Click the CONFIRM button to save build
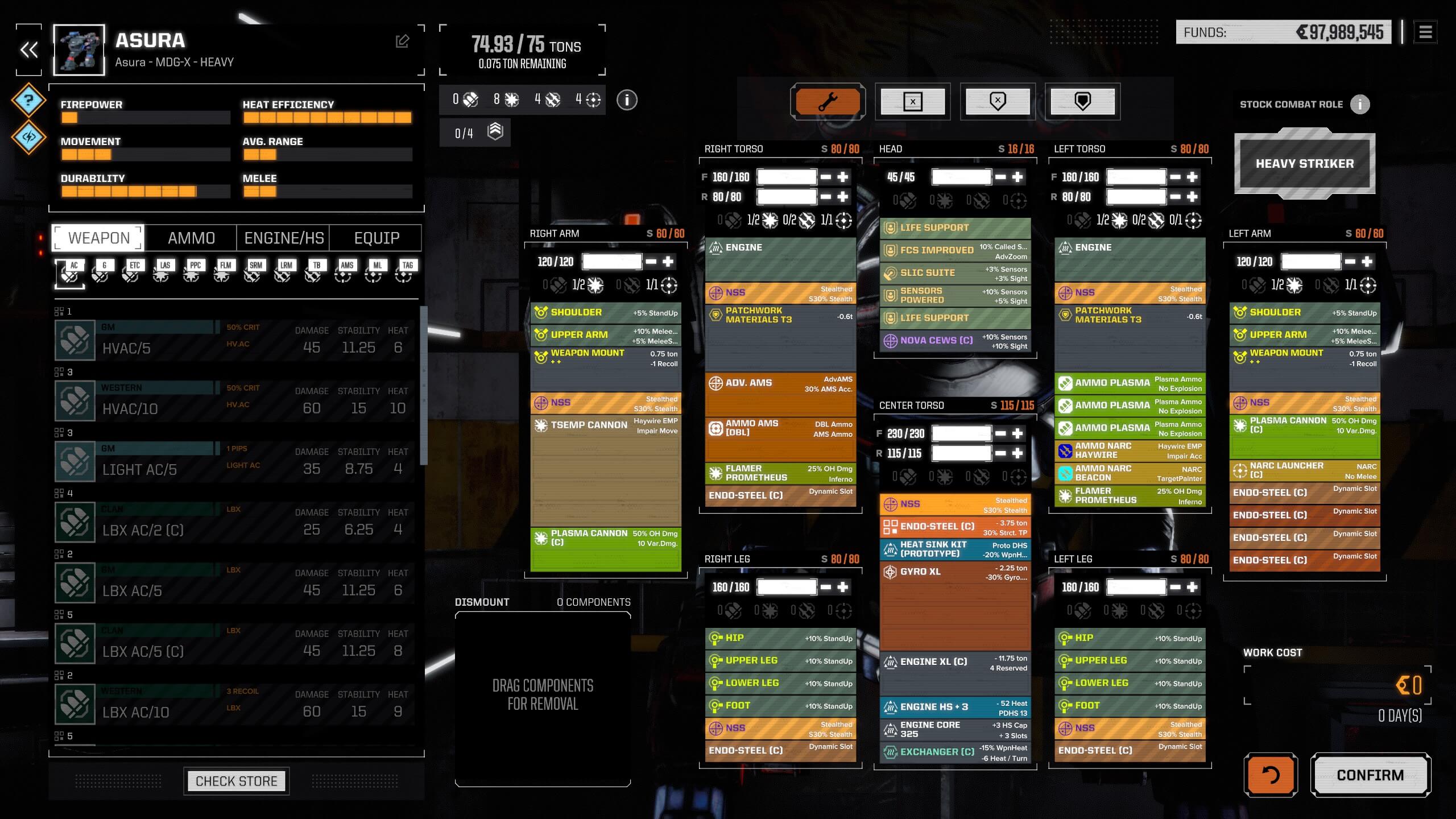Image resolution: width=1456 pixels, height=819 pixels. pyautogui.click(x=1372, y=775)
